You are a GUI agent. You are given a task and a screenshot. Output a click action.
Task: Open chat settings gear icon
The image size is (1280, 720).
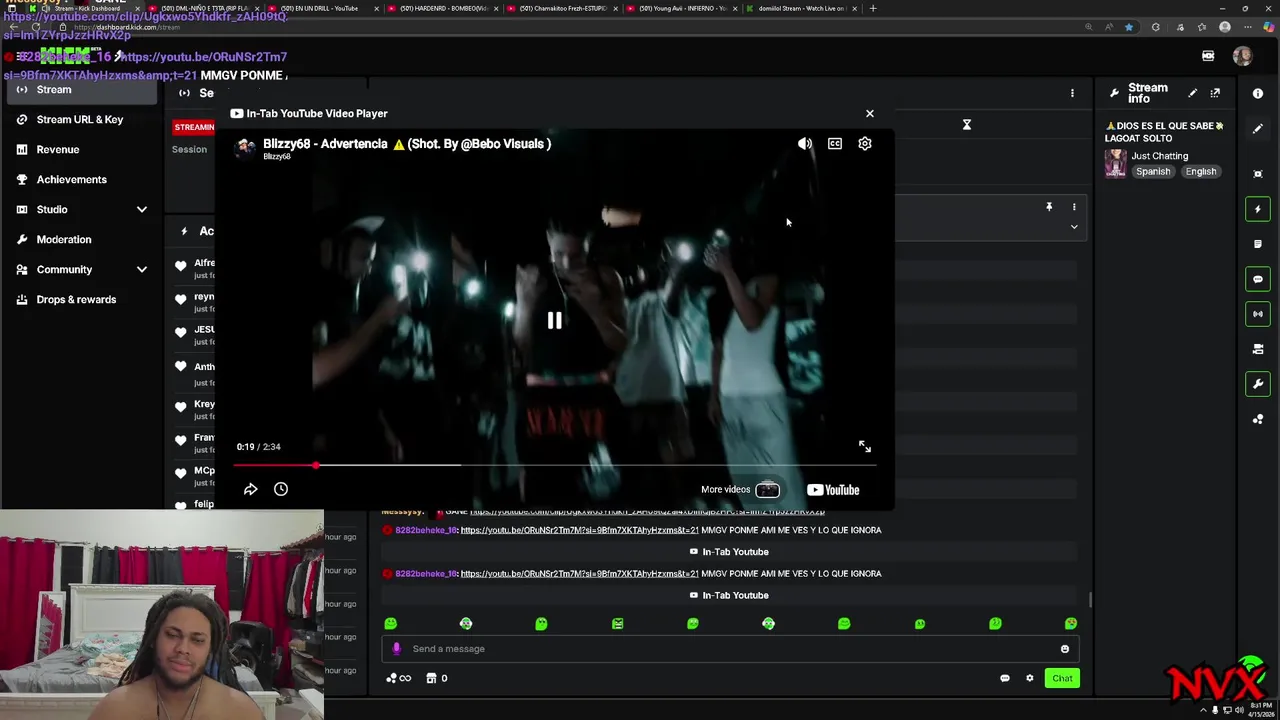tap(1030, 678)
